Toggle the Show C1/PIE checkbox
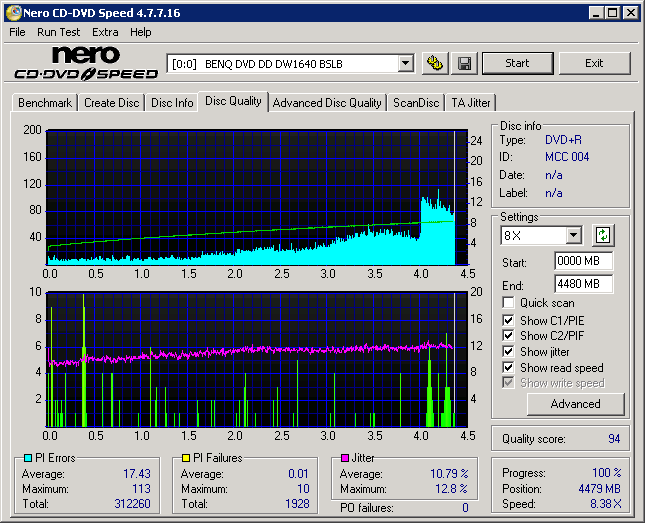 [509, 320]
